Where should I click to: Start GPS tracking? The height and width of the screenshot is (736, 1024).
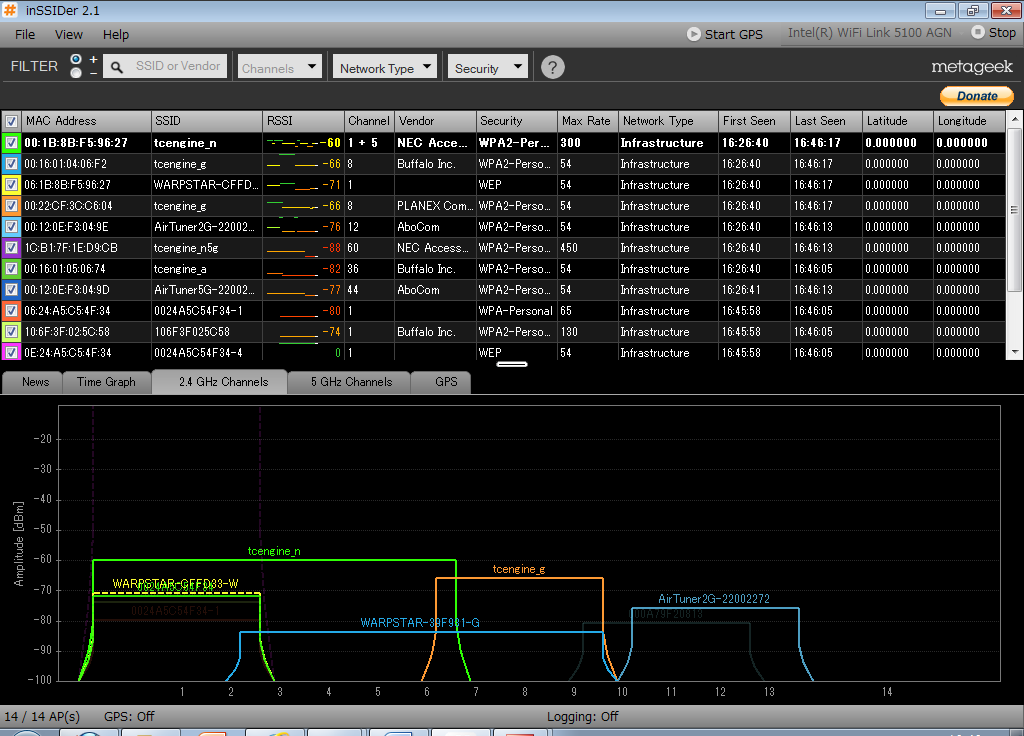(724, 34)
